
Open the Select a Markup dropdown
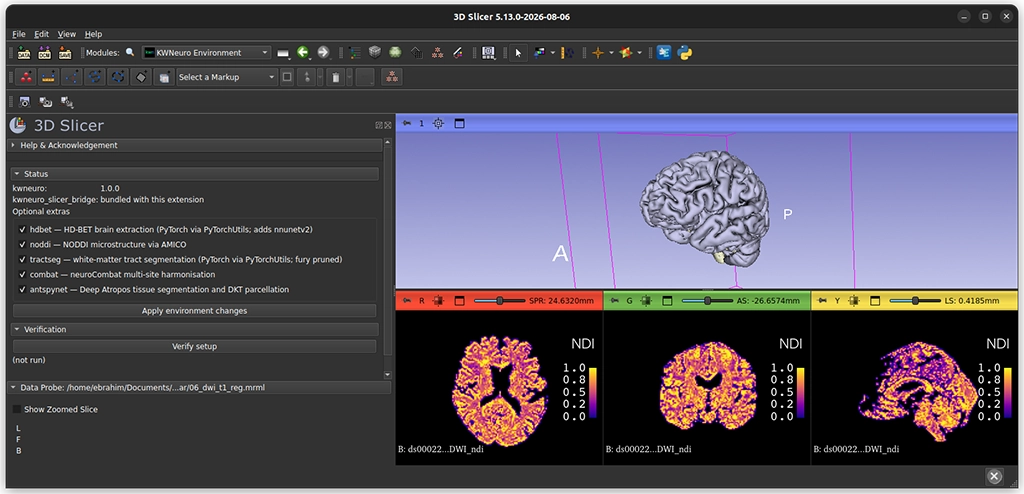pyautogui.click(x=227, y=77)
